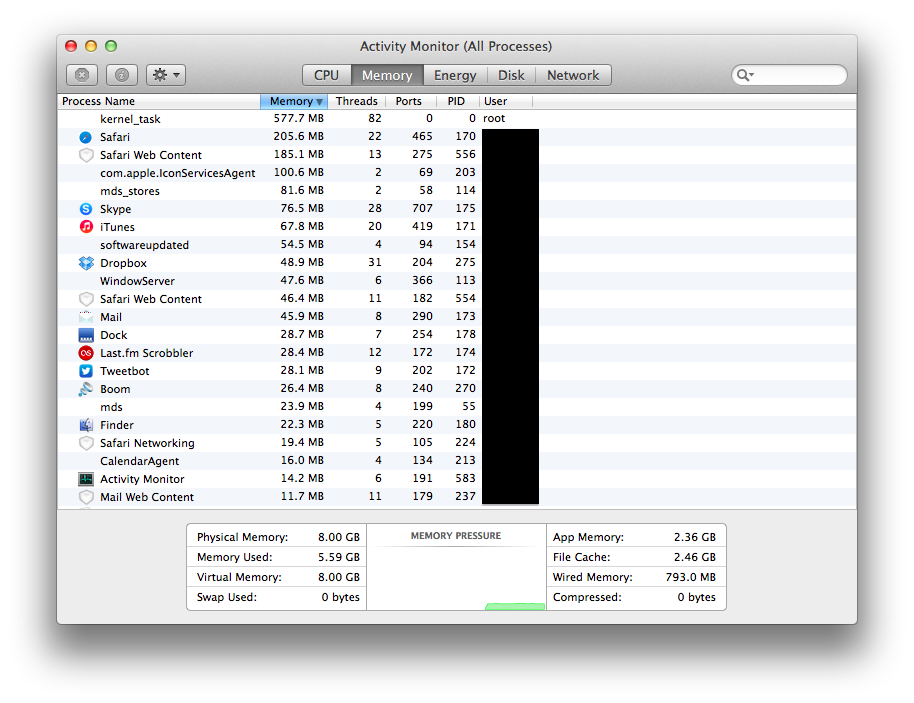This screenshot has width=914, height=703.
Task: Click the Activity Monitor window title
Action: (456, 46)
